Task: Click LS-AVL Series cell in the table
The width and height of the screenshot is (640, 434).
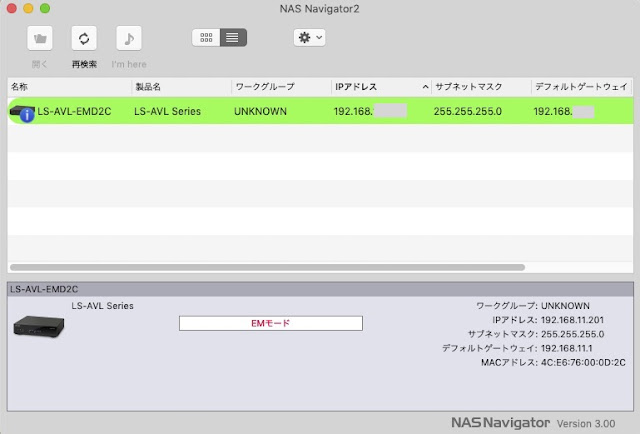Action: (167, 111)
